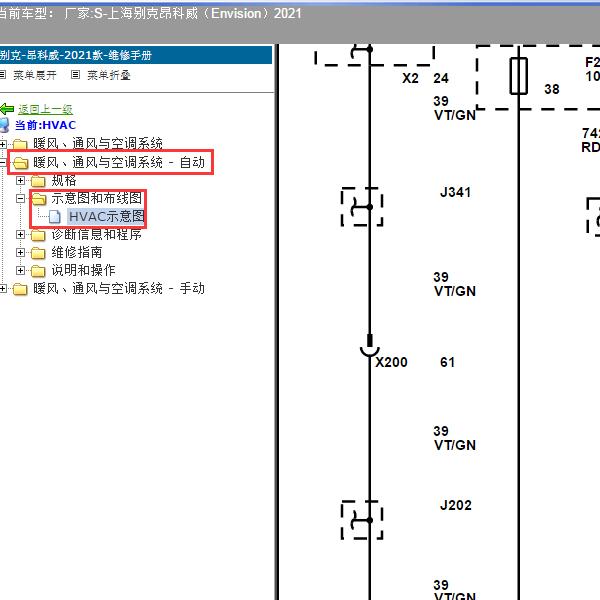Click 39 VT/GN wire label below X2

[x=455, y=108]
